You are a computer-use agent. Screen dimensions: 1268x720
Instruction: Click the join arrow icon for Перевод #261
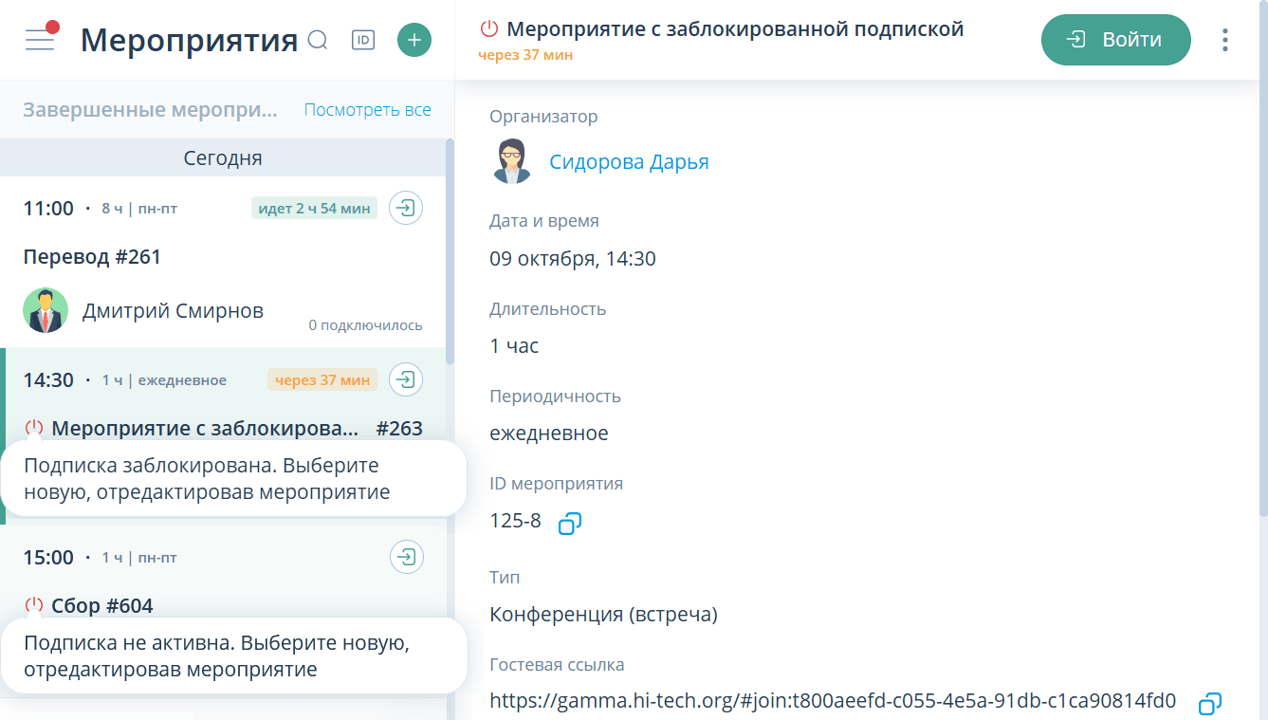coord(405,207)
